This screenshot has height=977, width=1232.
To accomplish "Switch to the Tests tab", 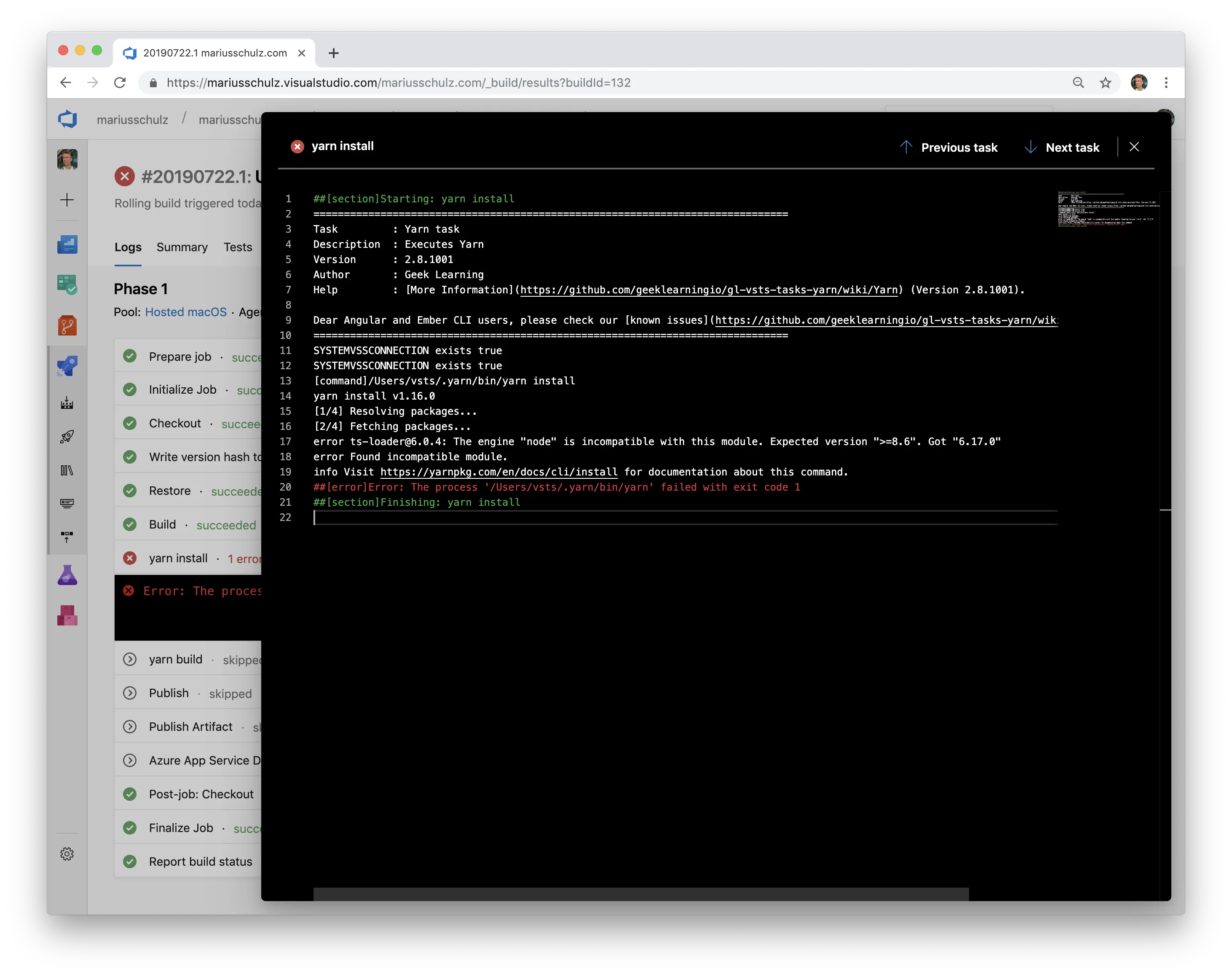I will click(x=238, y=247).
